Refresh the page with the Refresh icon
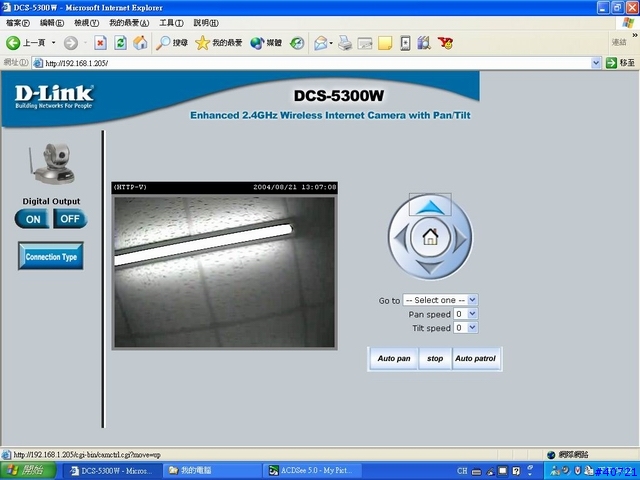 click(x=120, y=43)
